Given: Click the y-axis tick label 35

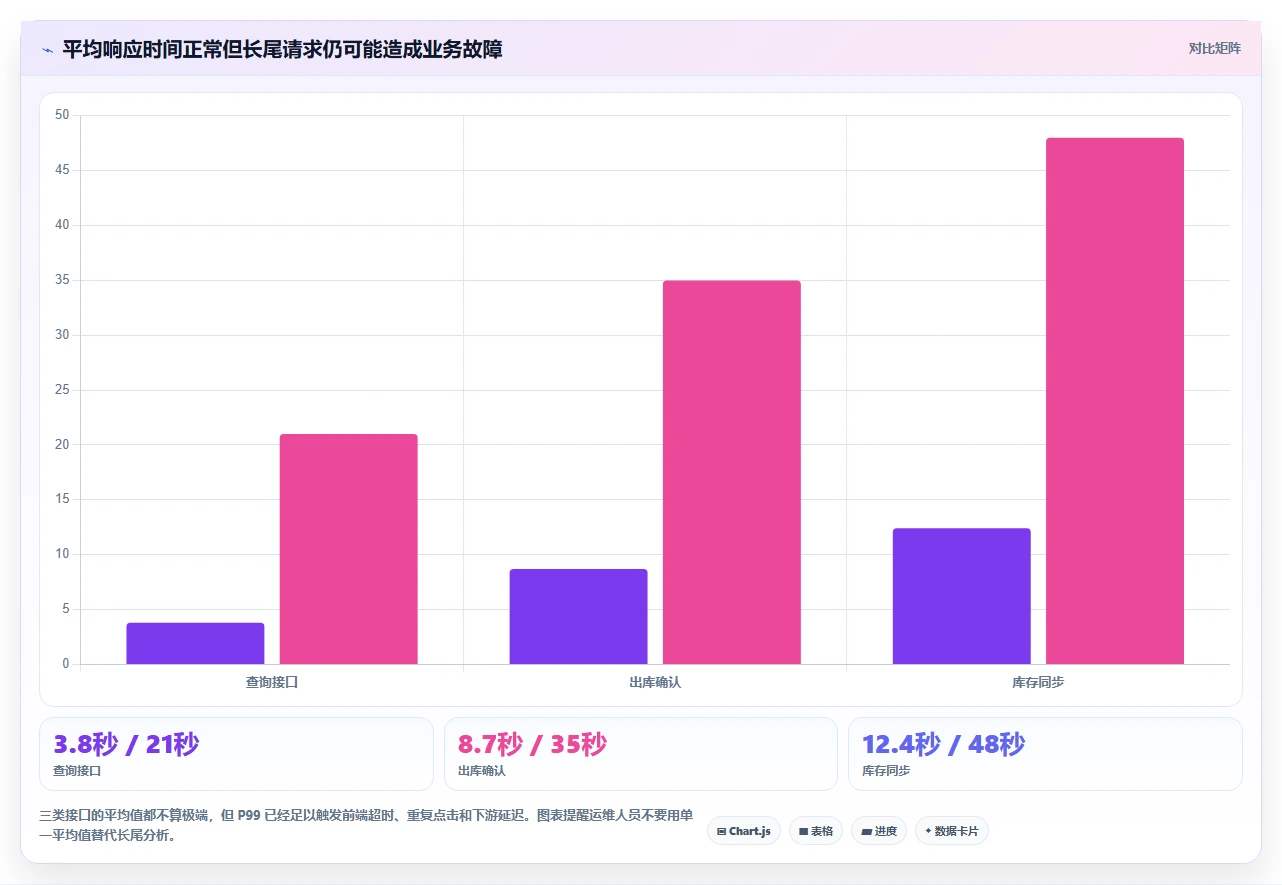Looking at the screenshot, I should [x=62, y=280].
